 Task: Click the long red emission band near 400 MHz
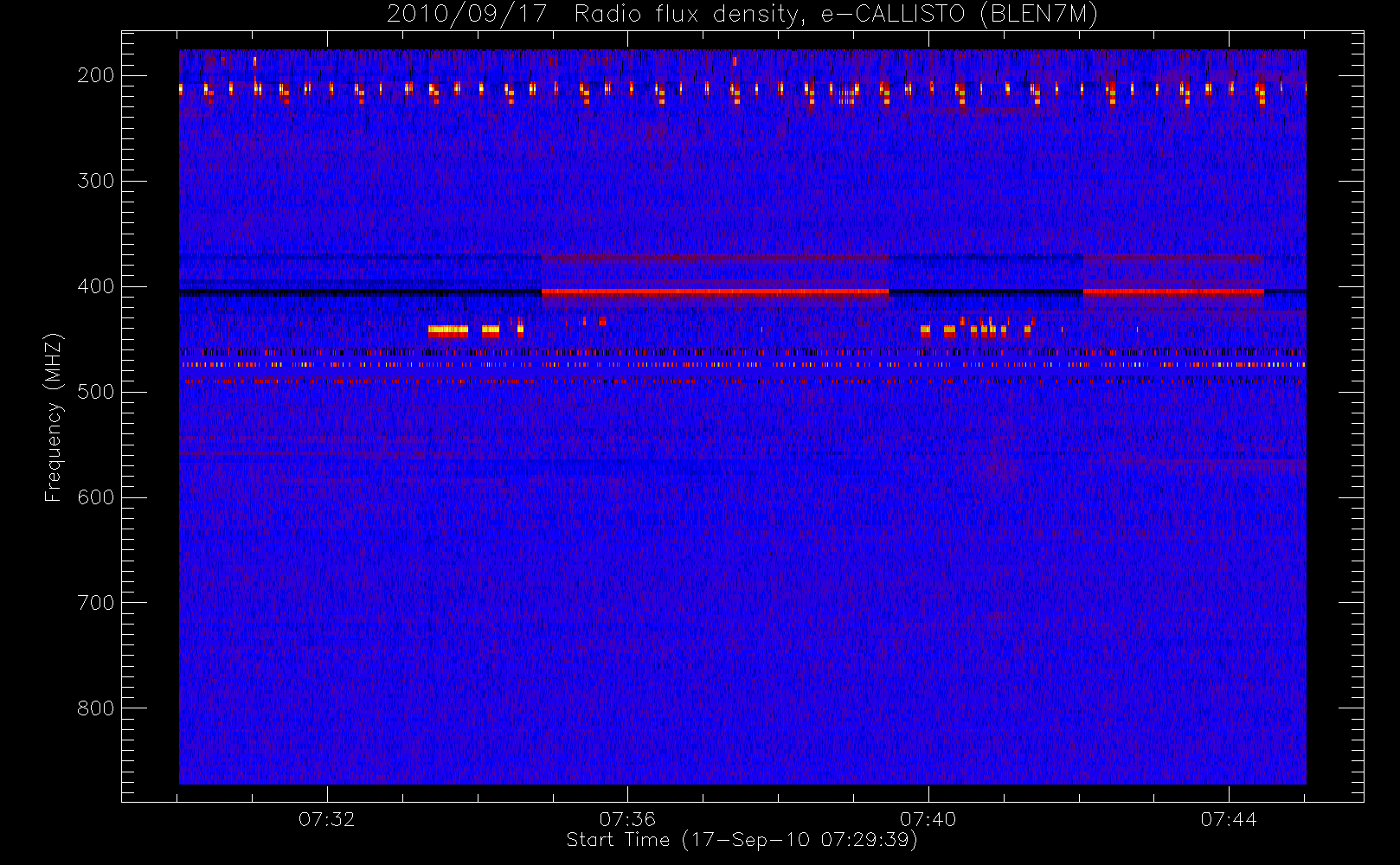coord(715,292)
